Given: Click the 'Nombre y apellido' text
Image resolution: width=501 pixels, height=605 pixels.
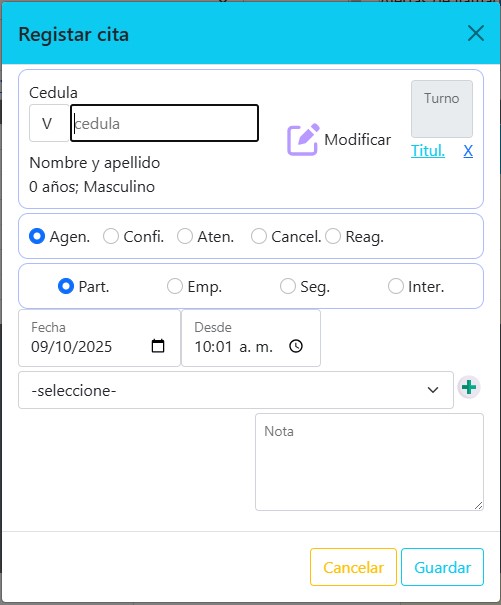Looking at the screenshot, I should pos(95,163).
